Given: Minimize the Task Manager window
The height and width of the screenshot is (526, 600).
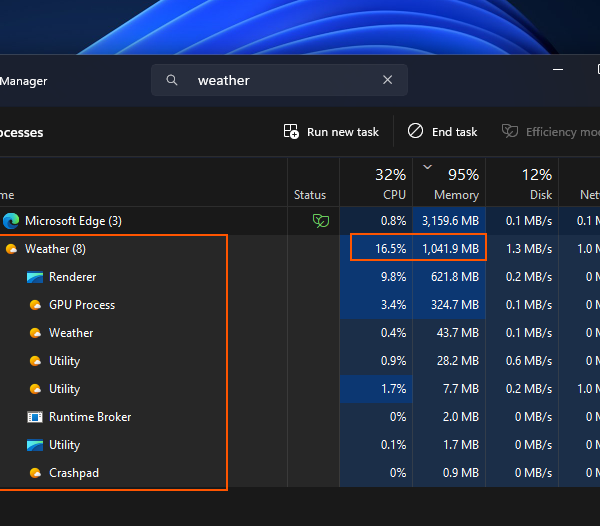Looking at the screenshot, I should 558,70.
